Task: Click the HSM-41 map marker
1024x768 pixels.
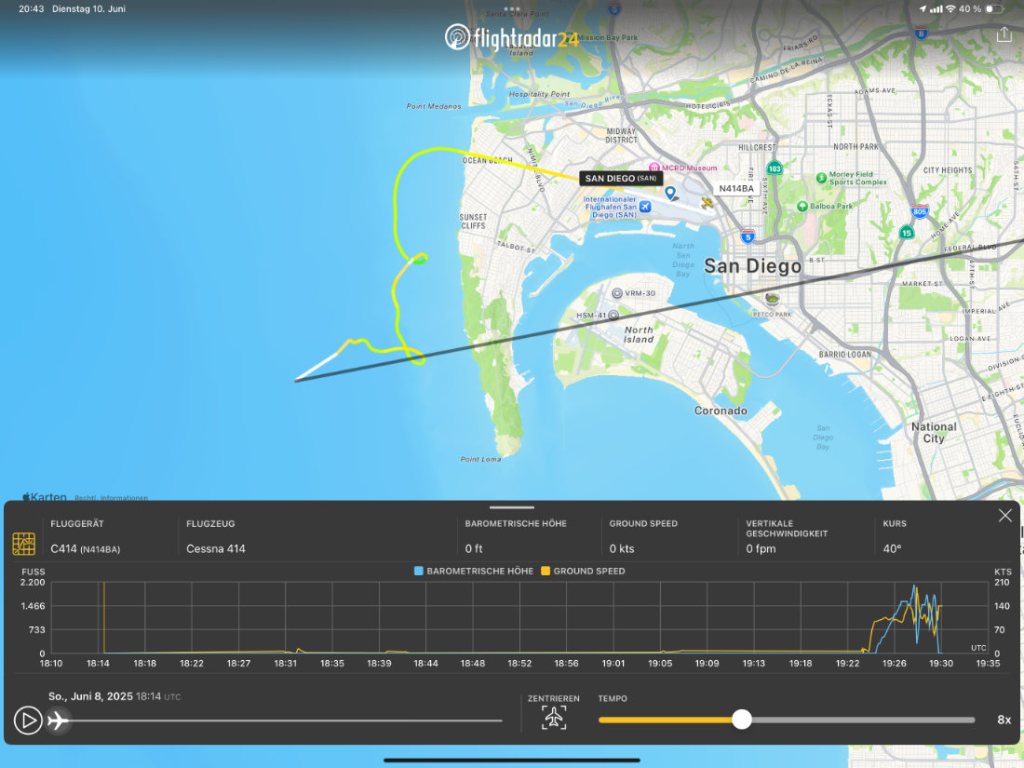Action: coord(613,315)
